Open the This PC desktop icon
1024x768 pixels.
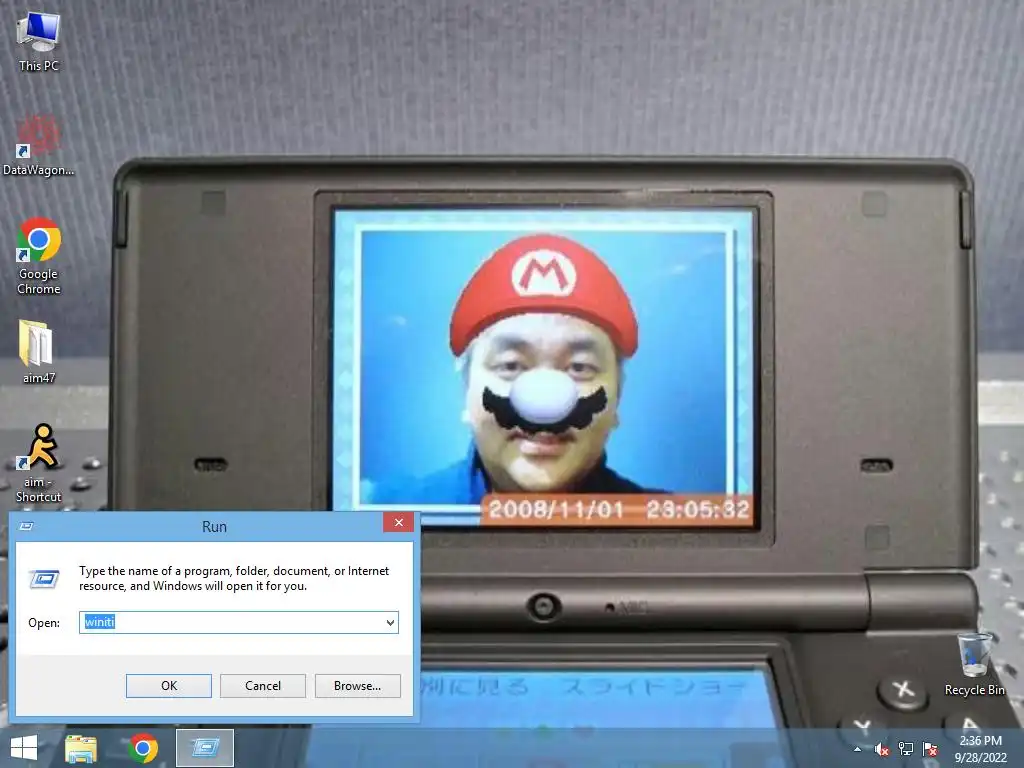tap(39, 42)
